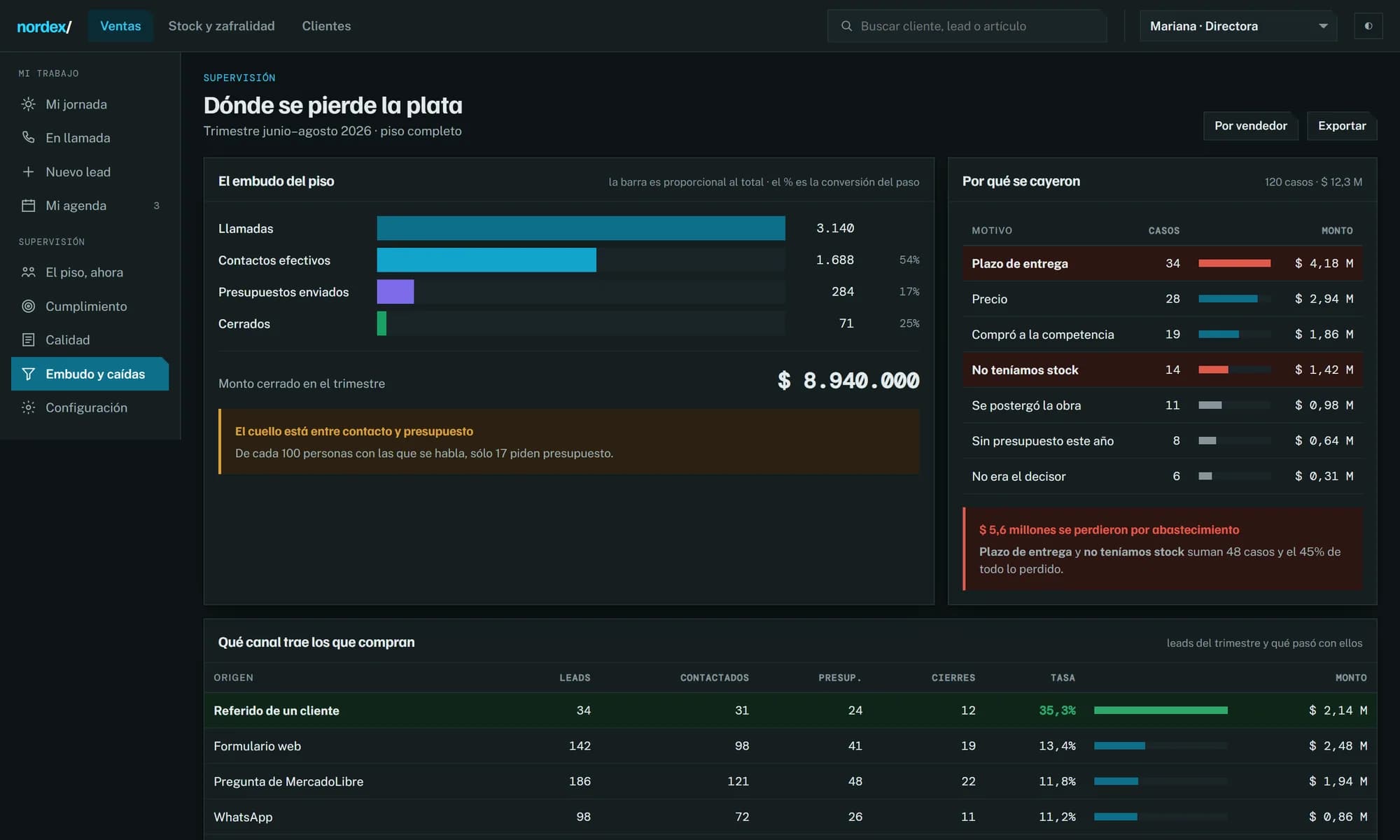This screenshot has width=1400, height=840.
Task: Go to Cumplimiento in the sidebar
Action: tap(90, 306)
